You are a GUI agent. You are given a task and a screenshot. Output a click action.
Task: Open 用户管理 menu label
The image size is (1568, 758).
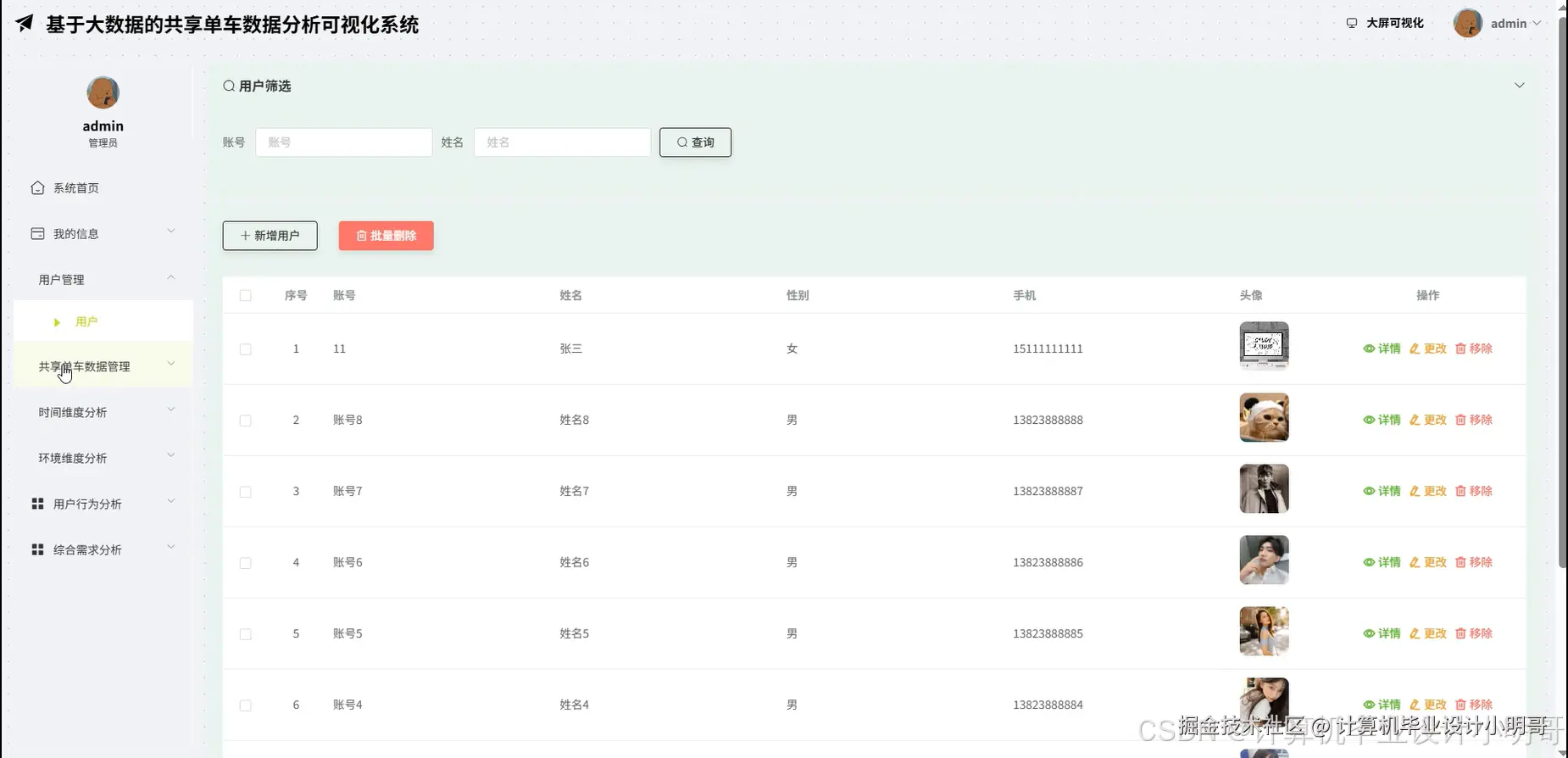click(x=61, y=279)
